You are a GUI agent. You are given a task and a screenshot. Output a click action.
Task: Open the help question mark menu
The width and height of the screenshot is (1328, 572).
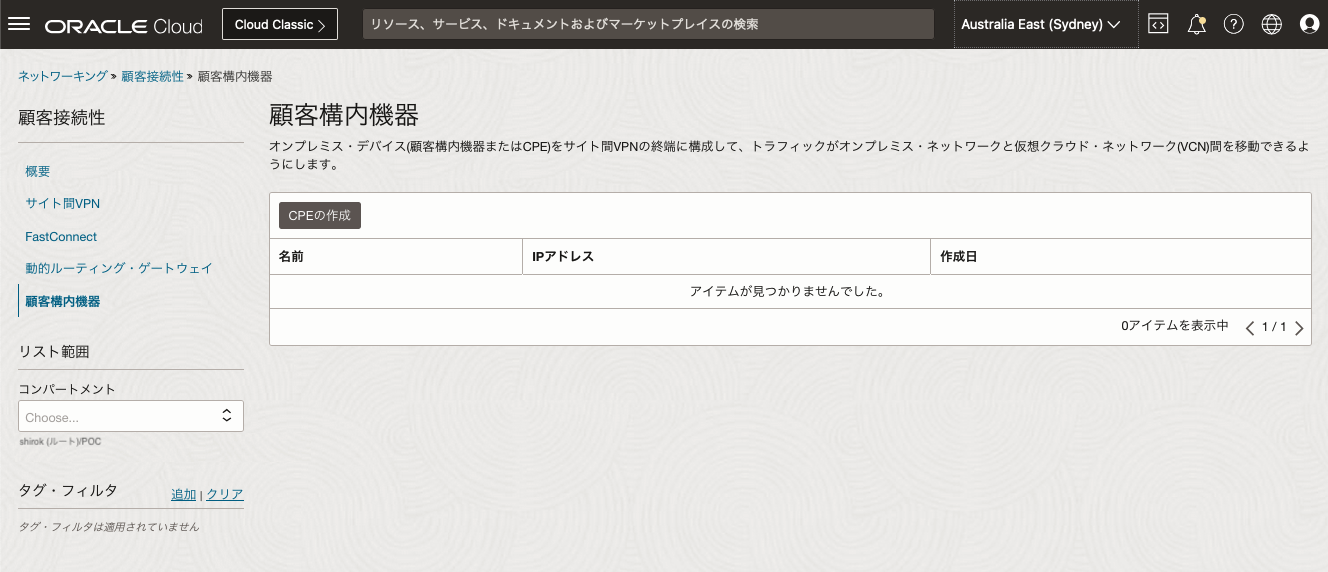pyautogui.click(x=1234, y=25)
